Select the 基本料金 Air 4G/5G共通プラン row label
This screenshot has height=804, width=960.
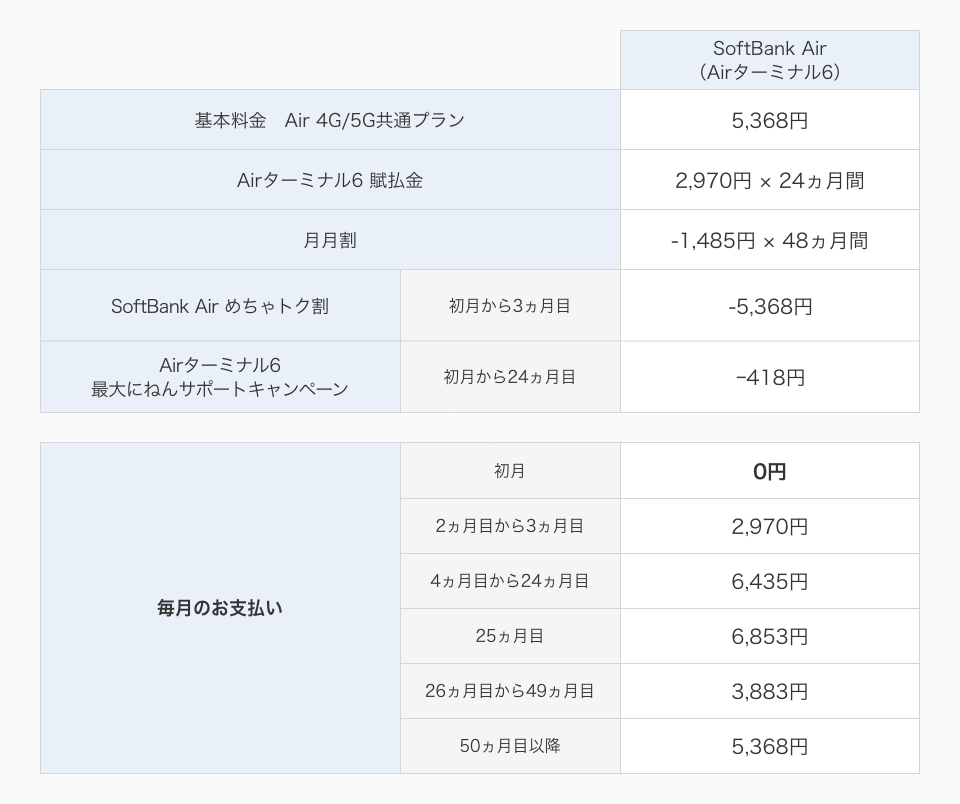[x=330, y=120]
